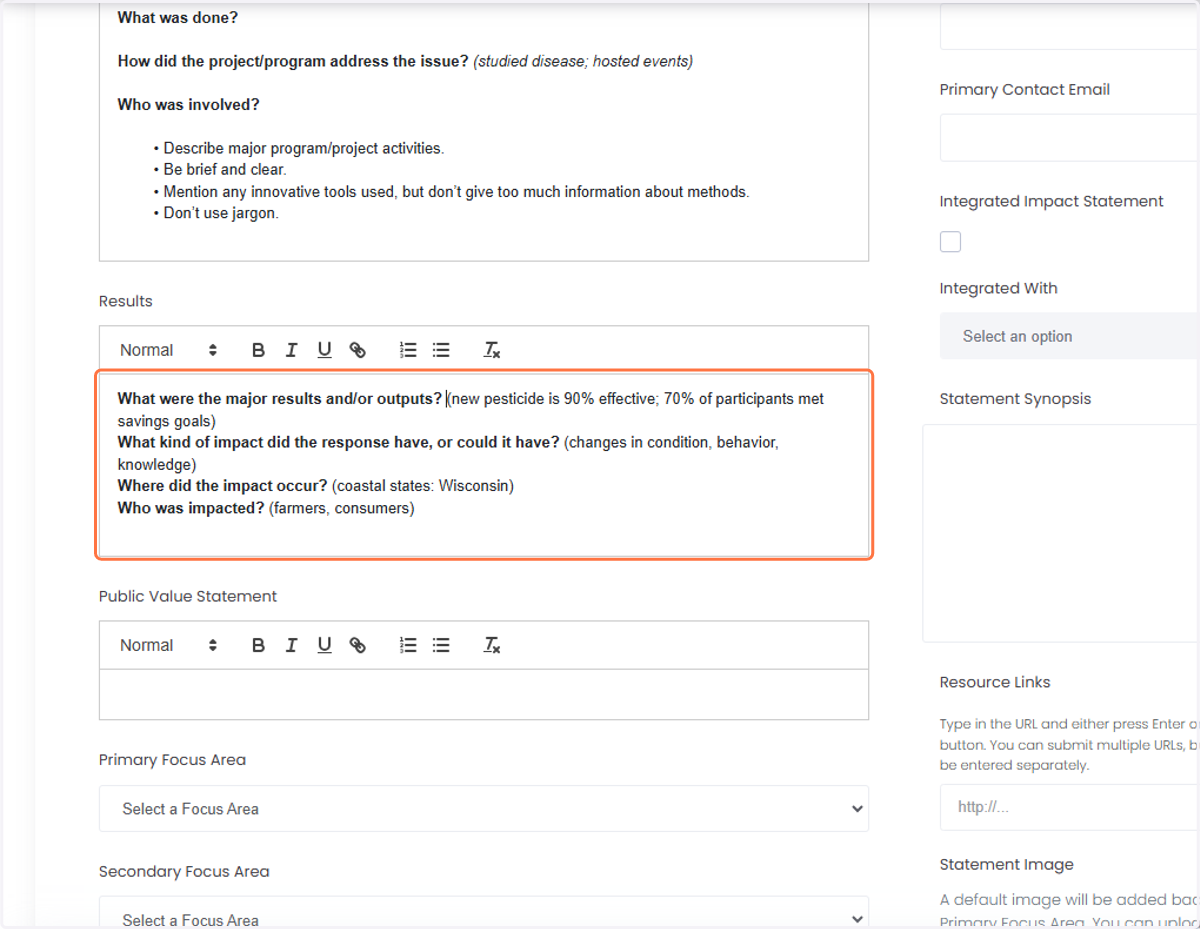Click text 'Who was involved?'
1200x929 pixels.
pos(188,104)
